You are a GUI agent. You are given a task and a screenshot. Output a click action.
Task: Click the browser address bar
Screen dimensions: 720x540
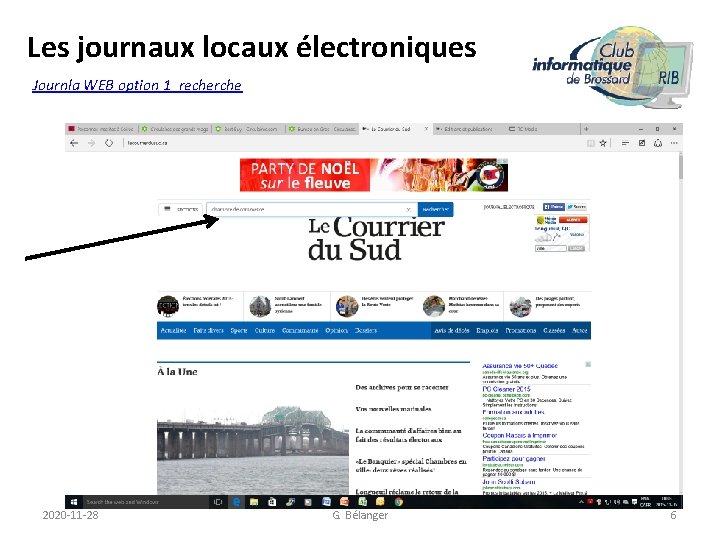tap(354, 143)
